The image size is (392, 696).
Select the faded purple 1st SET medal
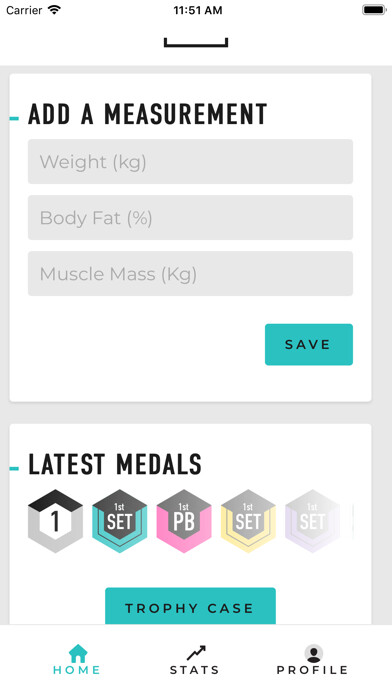click(313, 521)
